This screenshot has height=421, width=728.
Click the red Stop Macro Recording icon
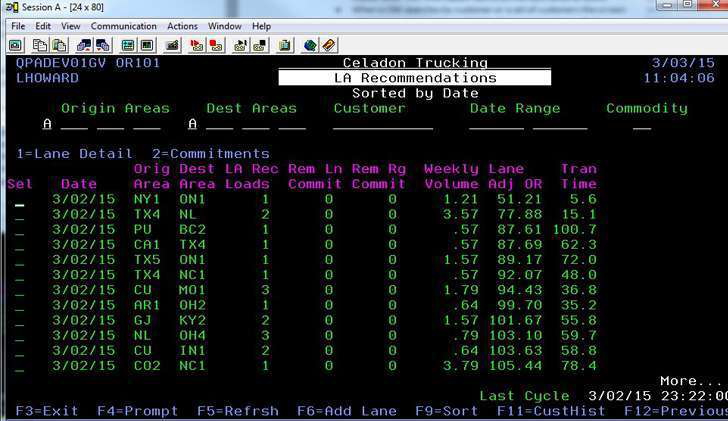[x=216, y=45]
